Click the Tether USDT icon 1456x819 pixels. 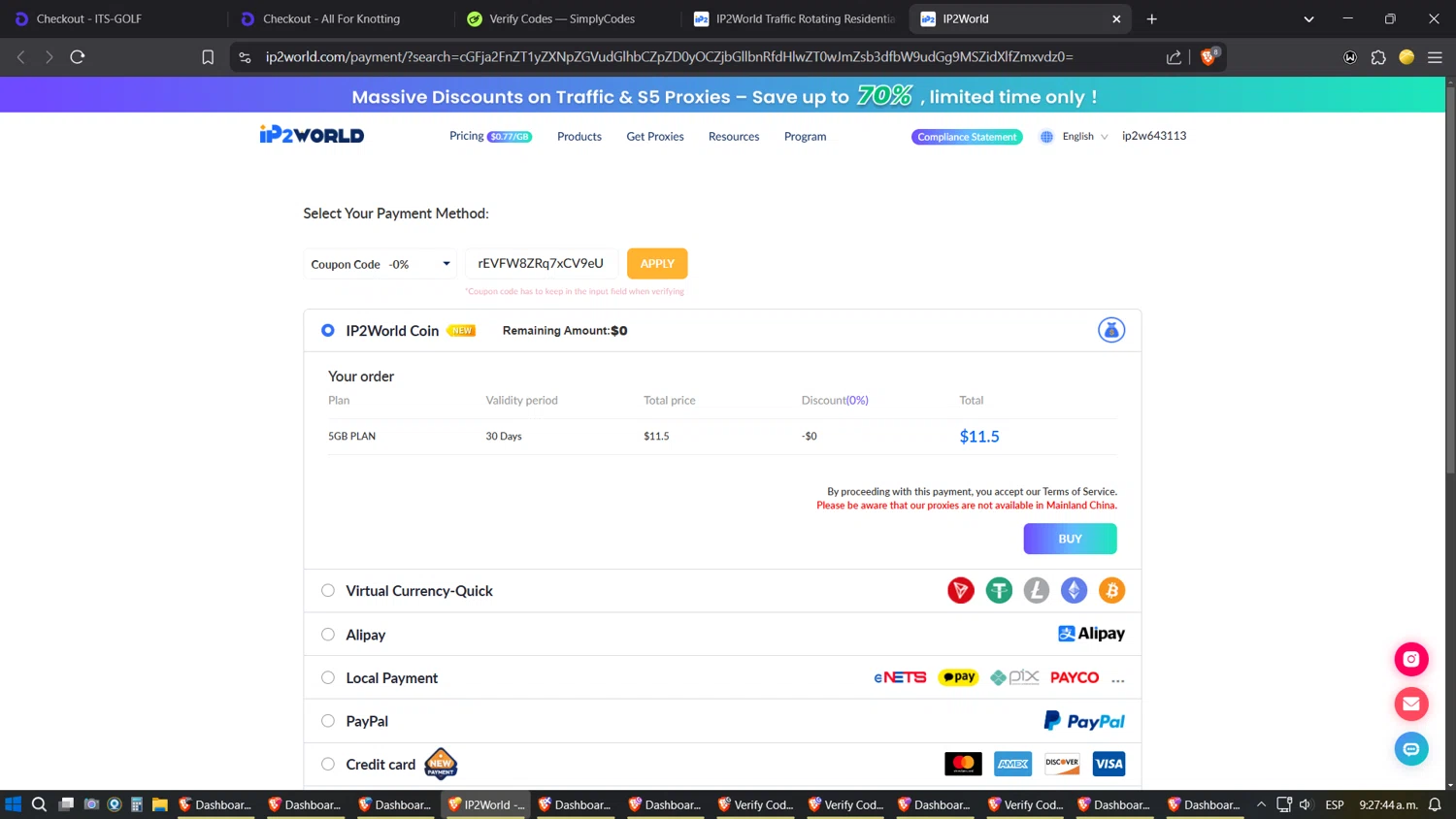[x=999, y=590]
